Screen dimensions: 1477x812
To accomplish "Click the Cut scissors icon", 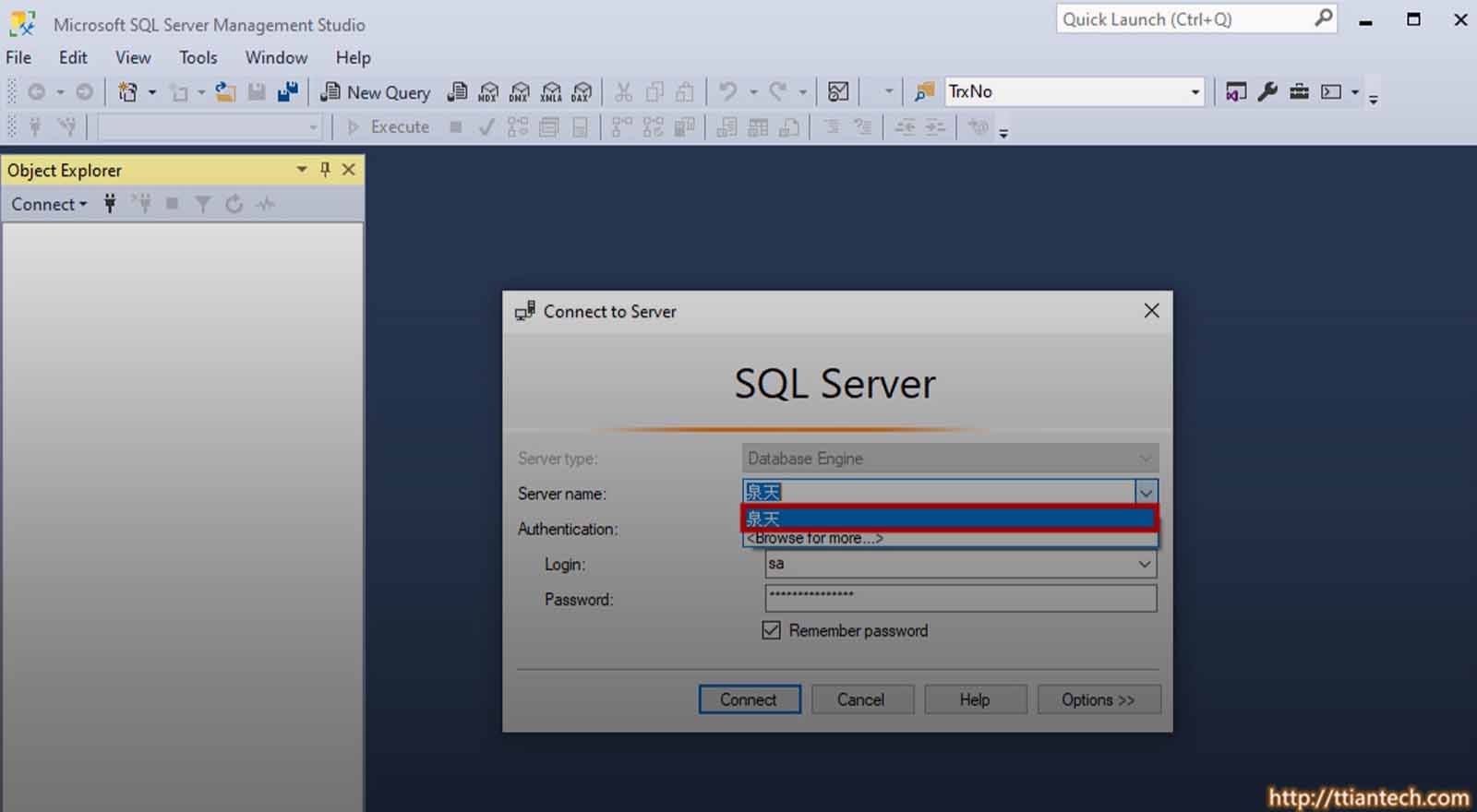I will coord(624,91).
